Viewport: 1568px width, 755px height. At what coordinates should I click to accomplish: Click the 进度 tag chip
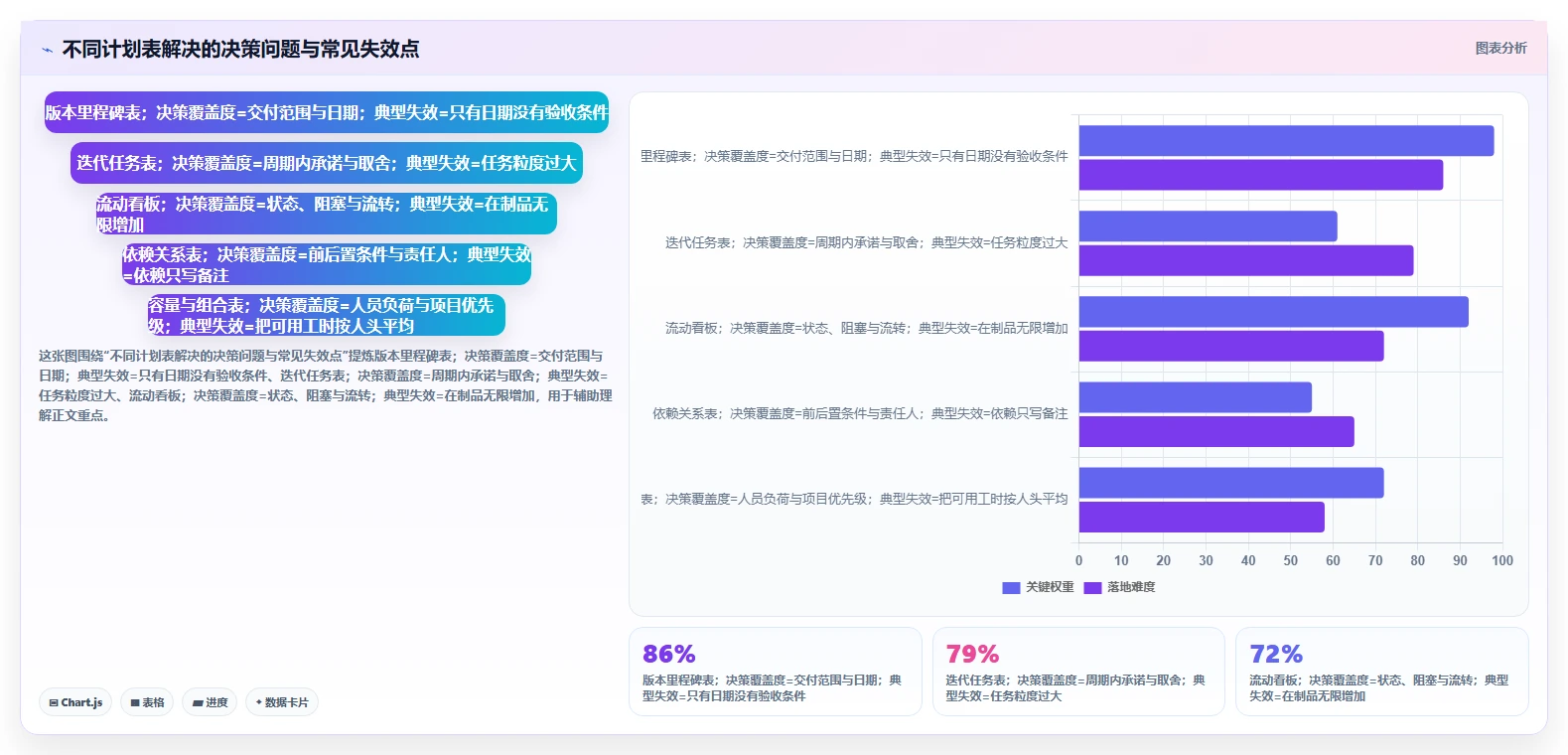pos(210,702)
